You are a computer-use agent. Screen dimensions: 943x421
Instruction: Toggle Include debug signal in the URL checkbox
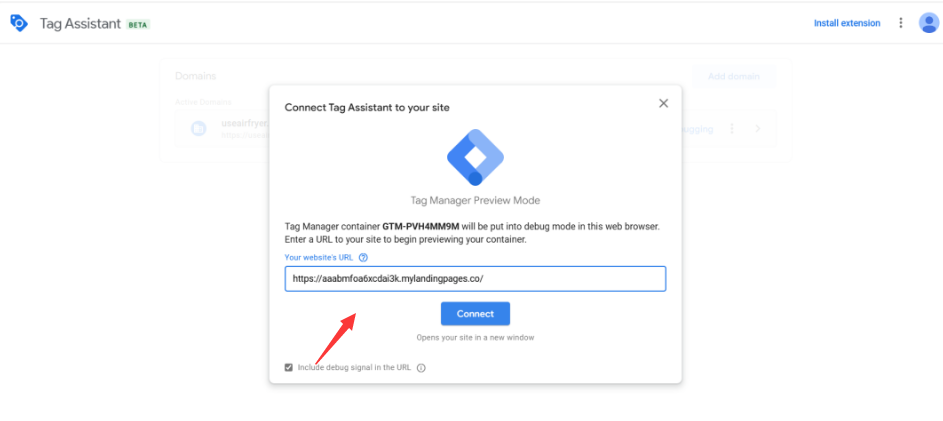[289, 368]
